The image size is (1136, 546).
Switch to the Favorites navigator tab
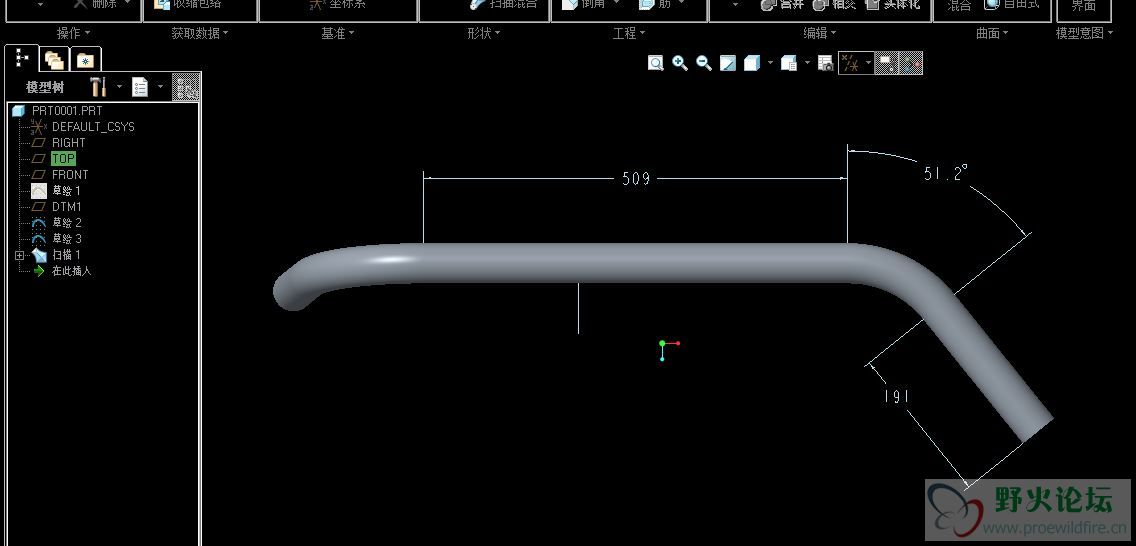85,59
